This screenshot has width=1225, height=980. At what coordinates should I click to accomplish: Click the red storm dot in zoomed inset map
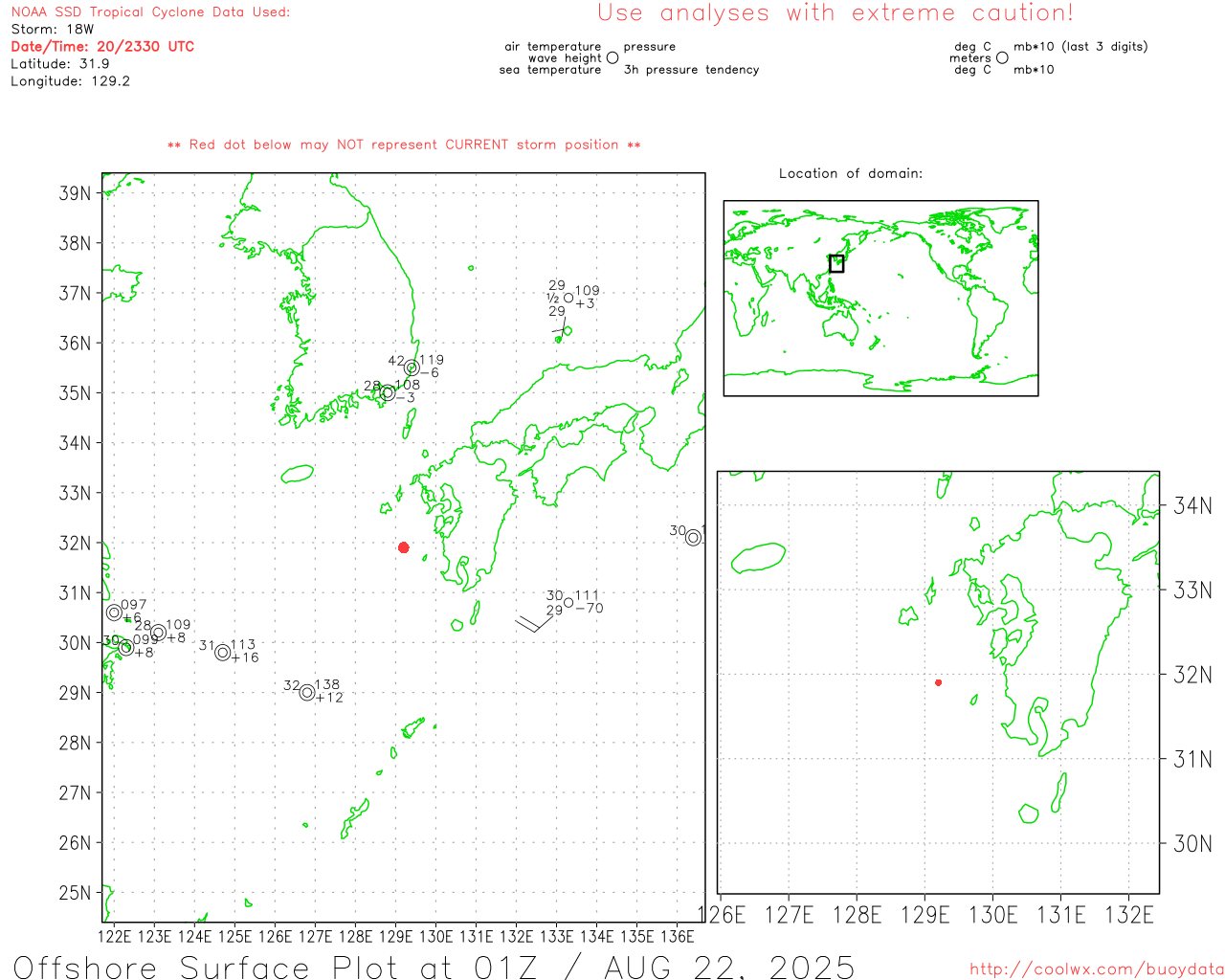[938, 682]
